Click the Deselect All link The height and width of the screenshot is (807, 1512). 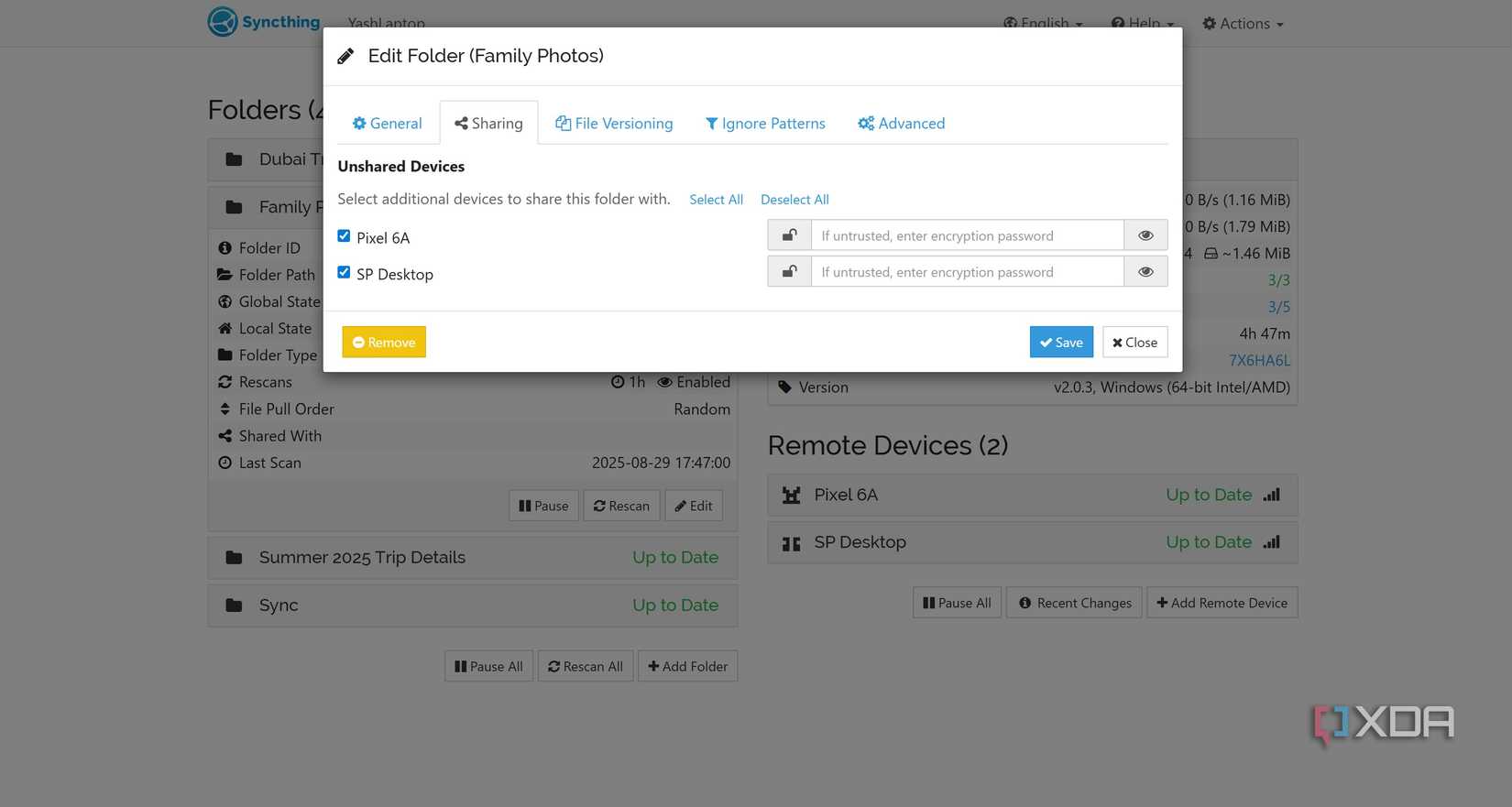[x=794, y=200]
